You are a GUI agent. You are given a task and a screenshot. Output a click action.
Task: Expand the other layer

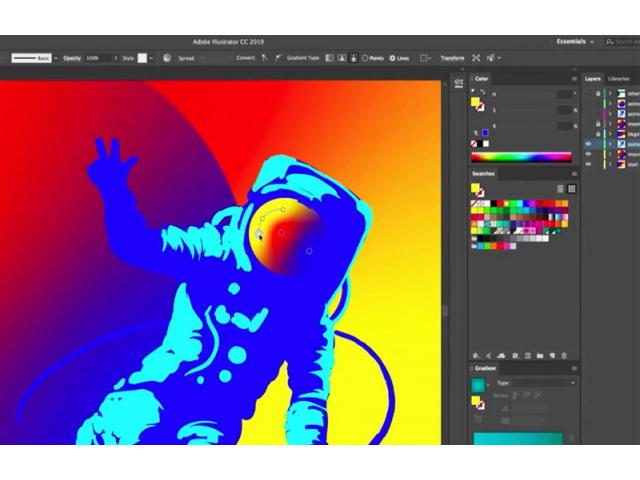pyautogui.click(x=611, y=93)
